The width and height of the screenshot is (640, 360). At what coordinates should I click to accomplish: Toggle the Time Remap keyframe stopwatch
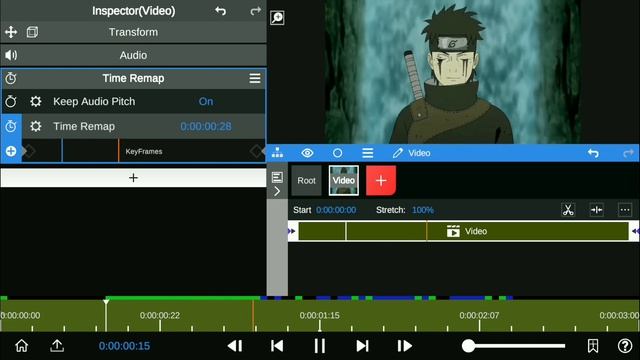(x=11, y=127)
